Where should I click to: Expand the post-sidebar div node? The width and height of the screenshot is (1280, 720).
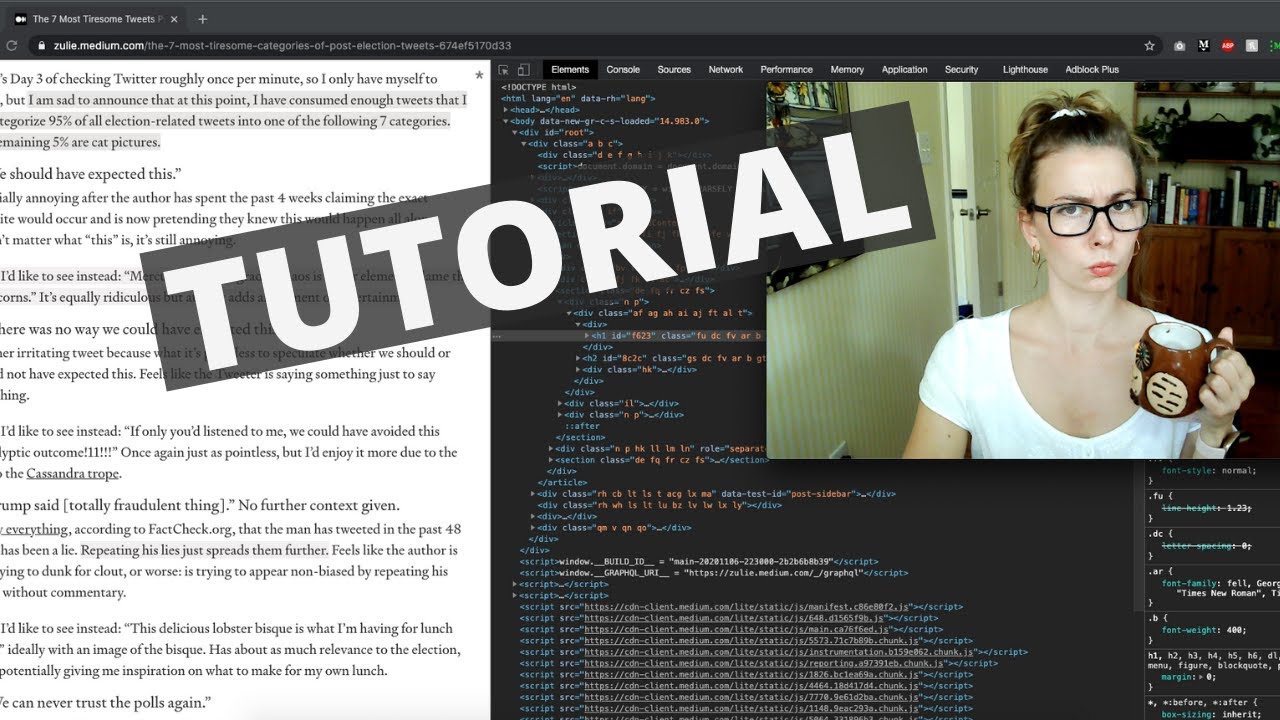tap(533, 494)
